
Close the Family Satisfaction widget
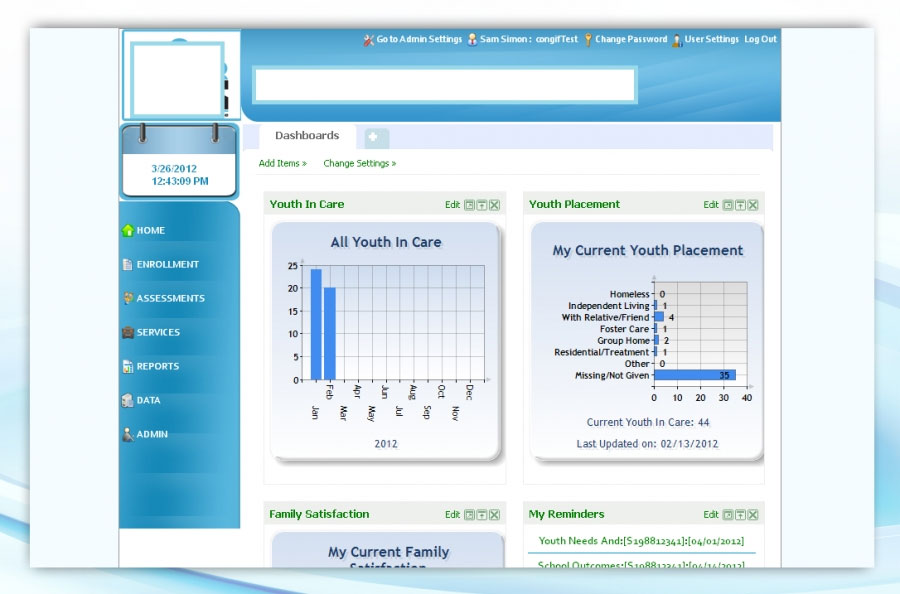[494, 515]
